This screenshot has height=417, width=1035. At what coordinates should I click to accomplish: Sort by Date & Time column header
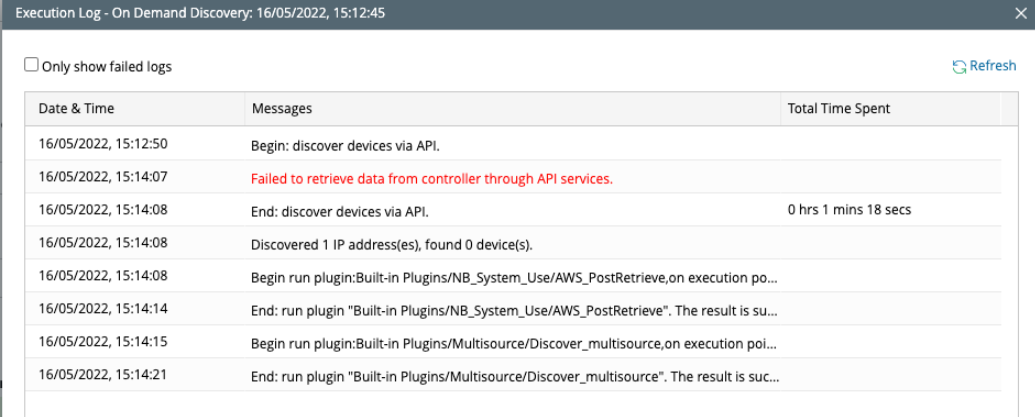[77, 108]
